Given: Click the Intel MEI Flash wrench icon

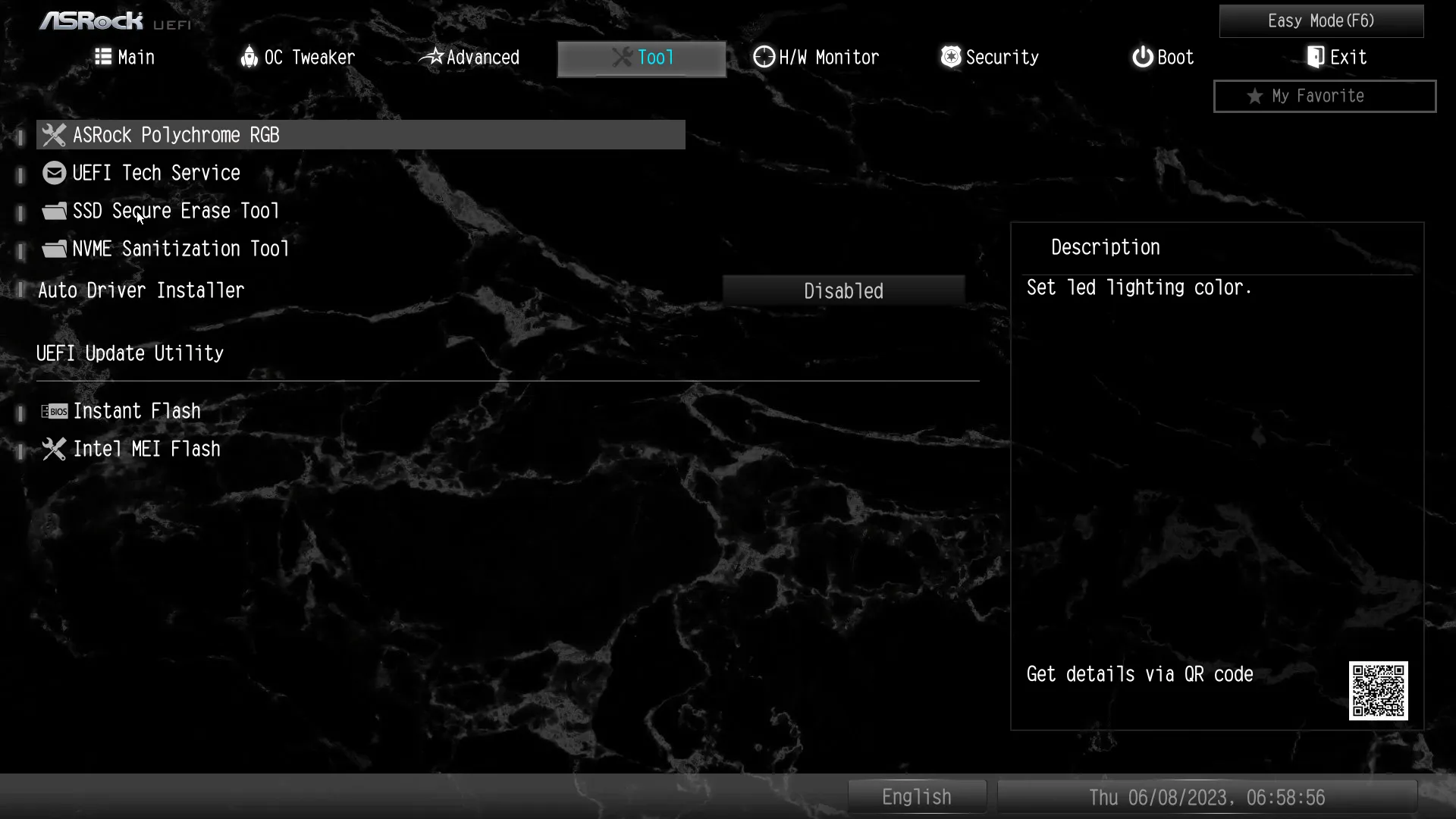Looking at the screenshot, I should click(x=54, y=449).
